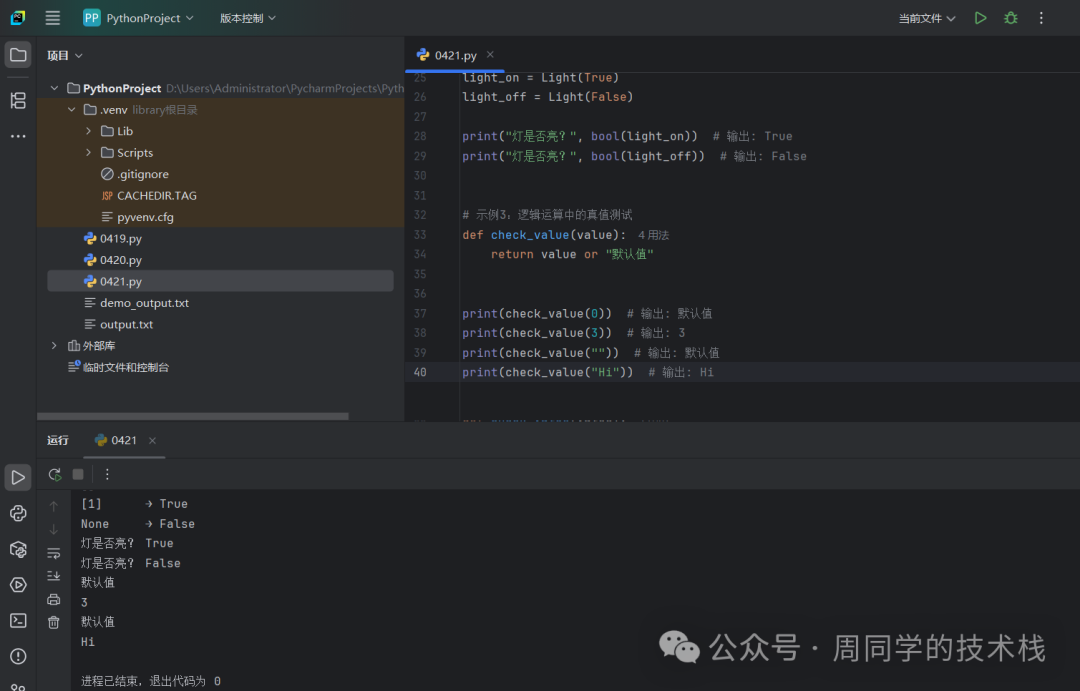The image size is (1080, 691).
Task: Toggle scroll to end in run console
Action: click(x=54, y=576)
